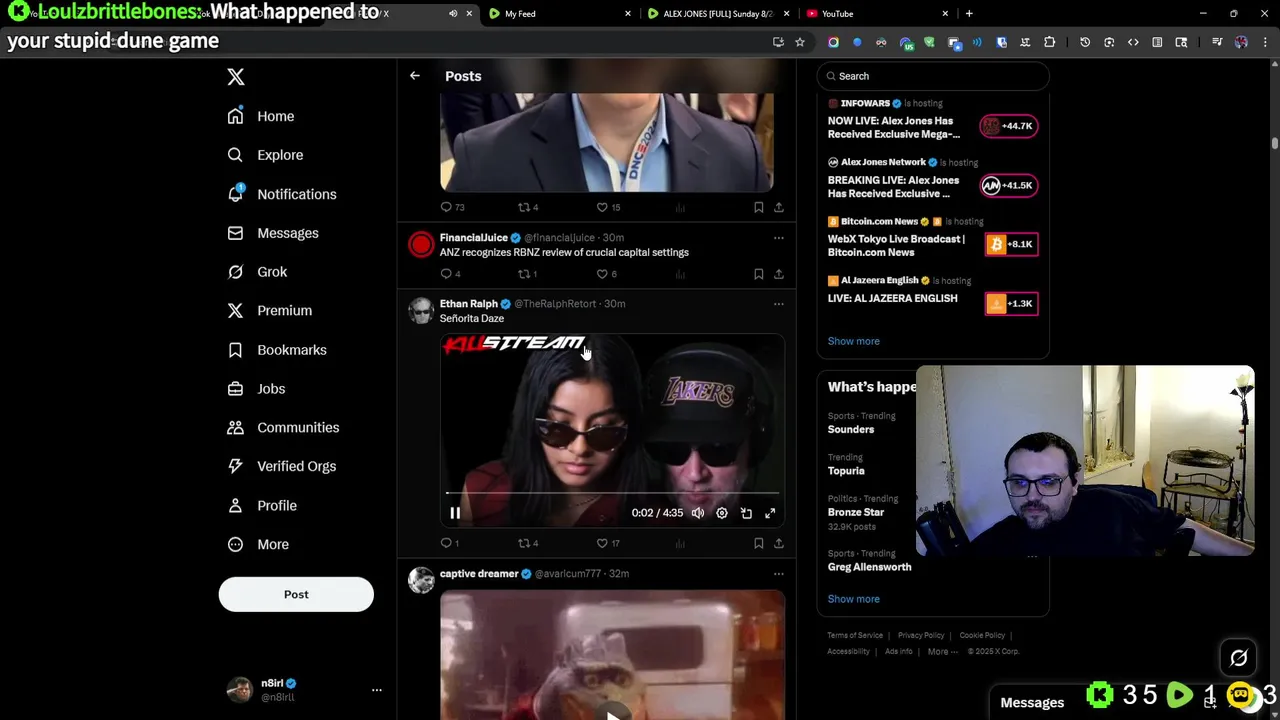
Task: Reply to the FinancialJuice post
Action: [x=450, y=274]
